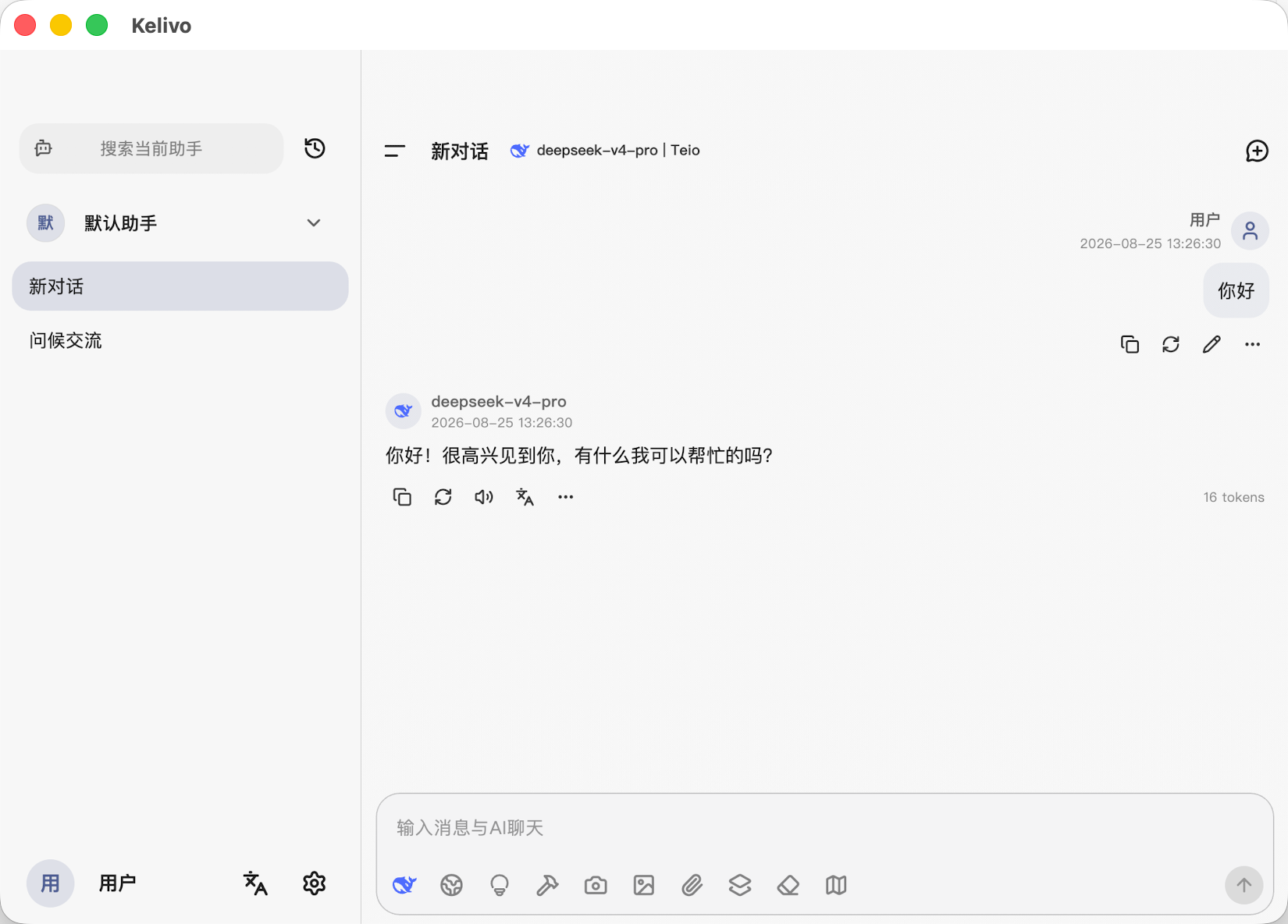The image size is (1288, 924).
Task: Click the 默 assistant avatar
Action: point(45,223)
